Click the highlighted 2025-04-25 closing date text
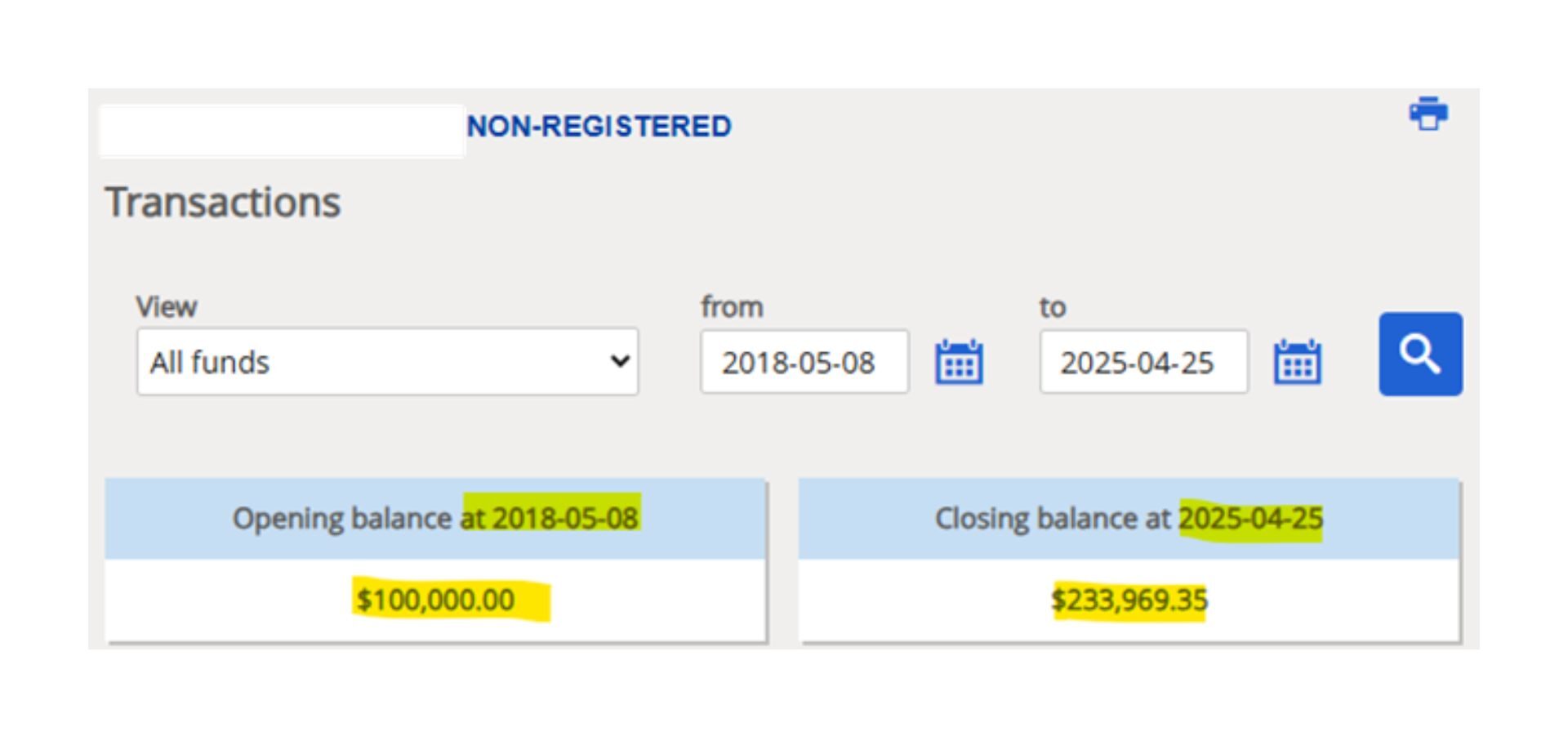 click(1250, 518)
